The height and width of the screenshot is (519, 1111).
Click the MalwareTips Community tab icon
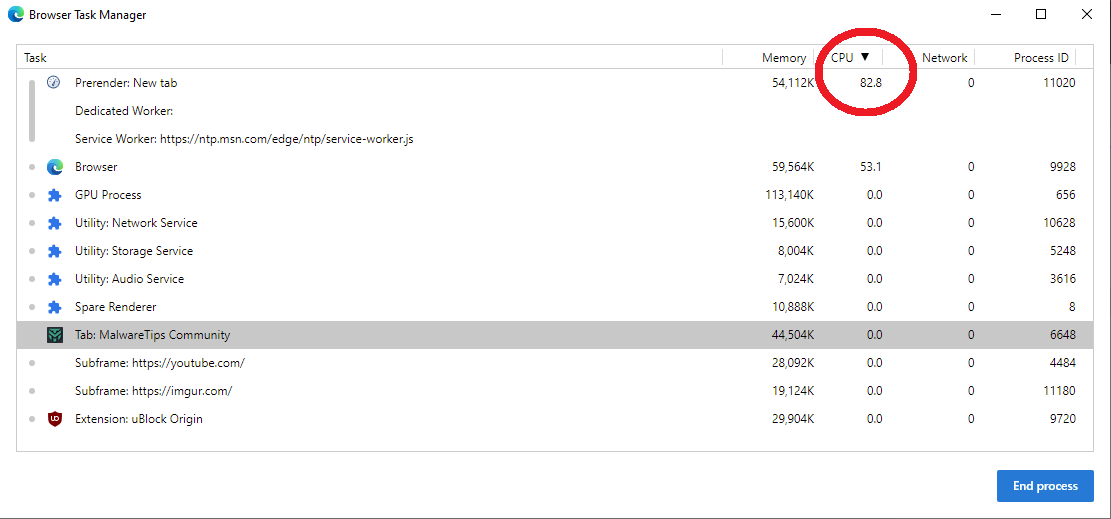click(55, 335)
